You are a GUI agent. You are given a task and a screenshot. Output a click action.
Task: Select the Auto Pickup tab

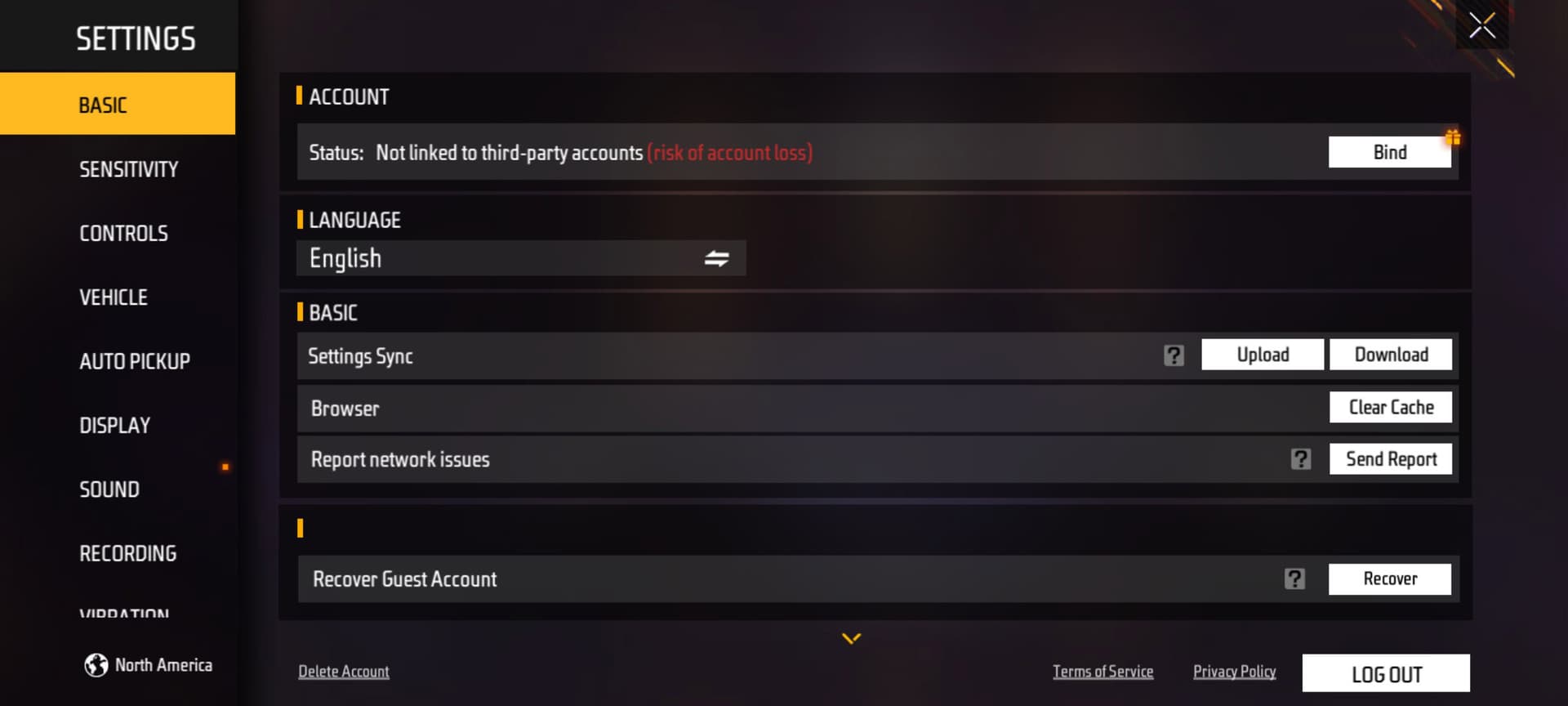(134, 361)
